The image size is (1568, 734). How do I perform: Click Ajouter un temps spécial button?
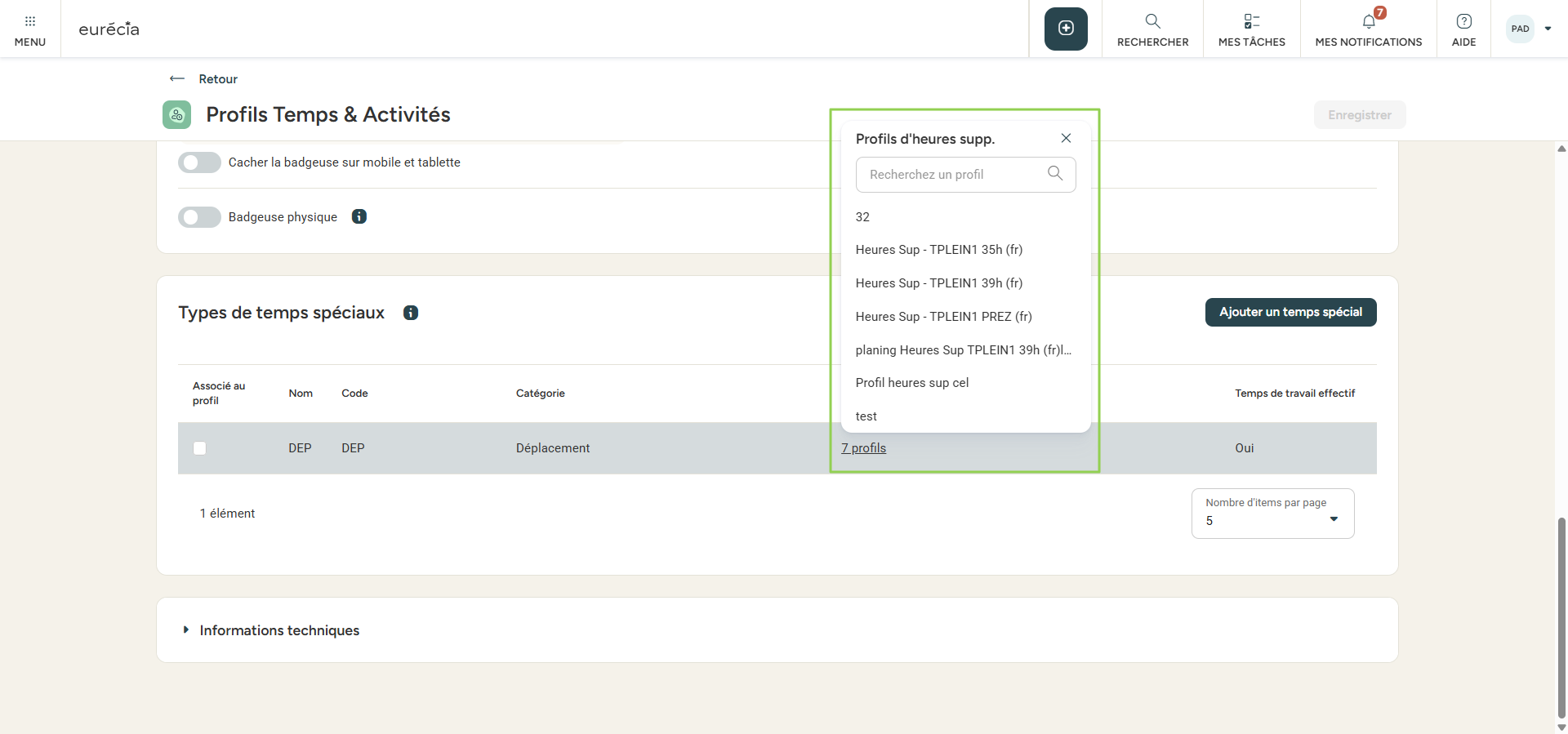coord(1290,312)
